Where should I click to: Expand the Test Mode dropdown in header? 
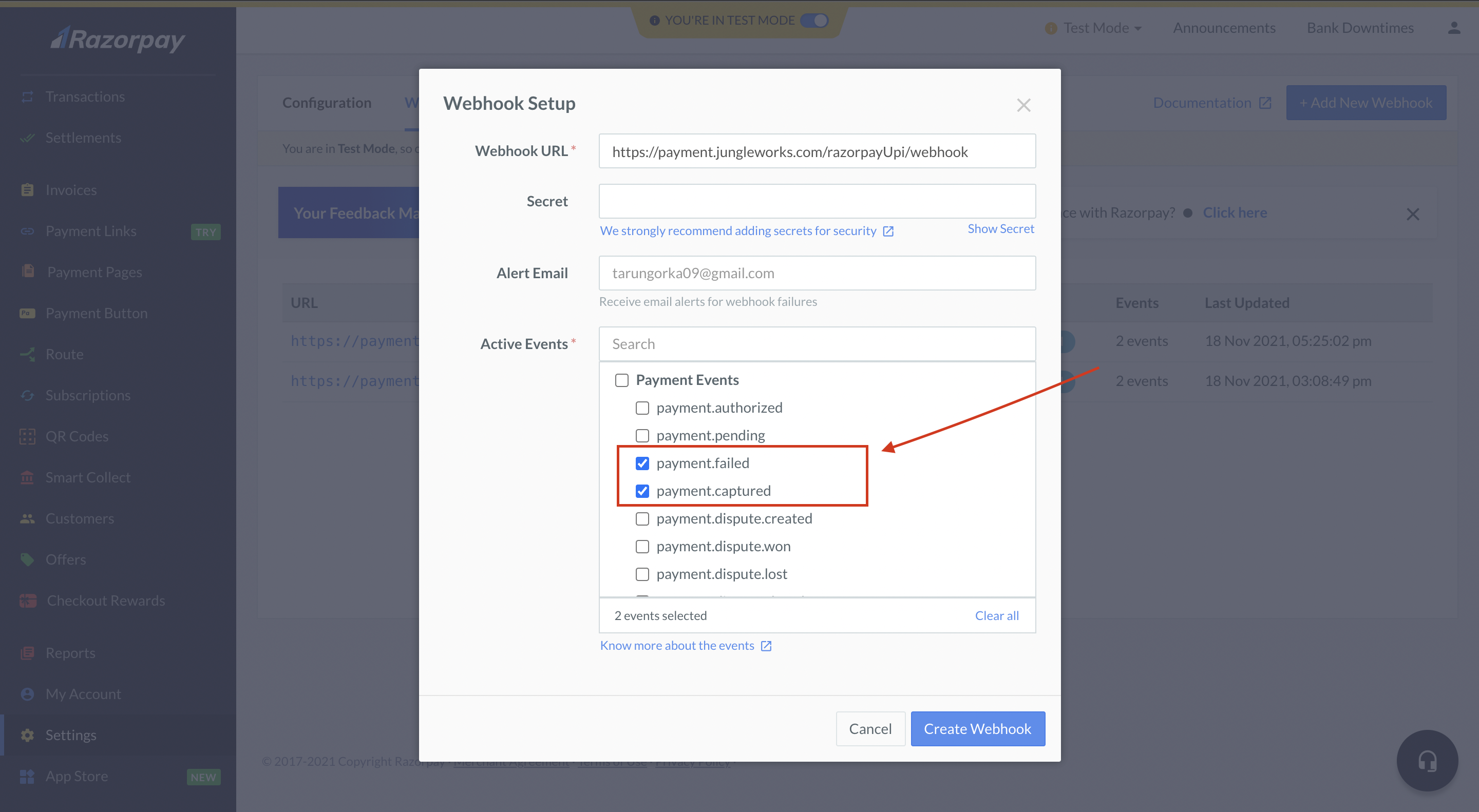(1094, 28)
